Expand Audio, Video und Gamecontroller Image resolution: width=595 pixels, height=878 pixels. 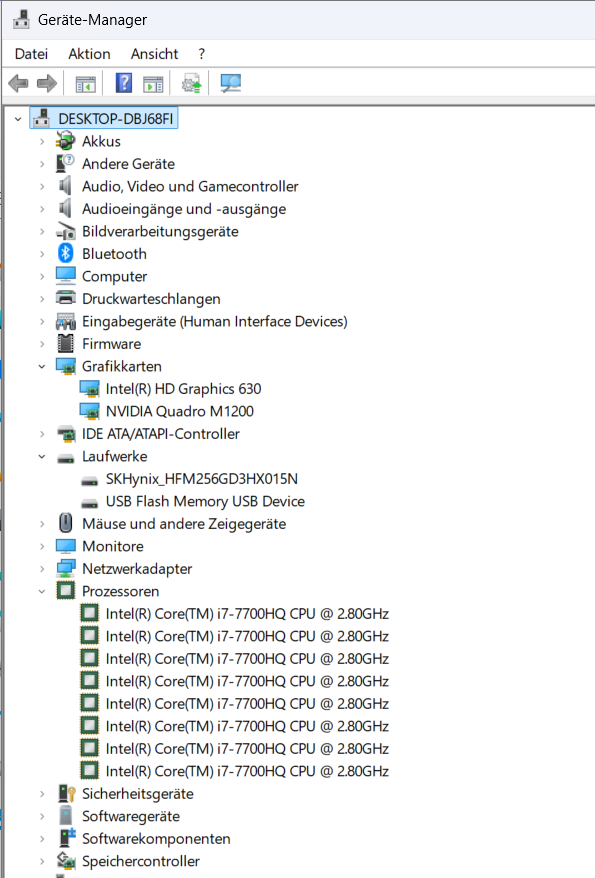(42, 186)
